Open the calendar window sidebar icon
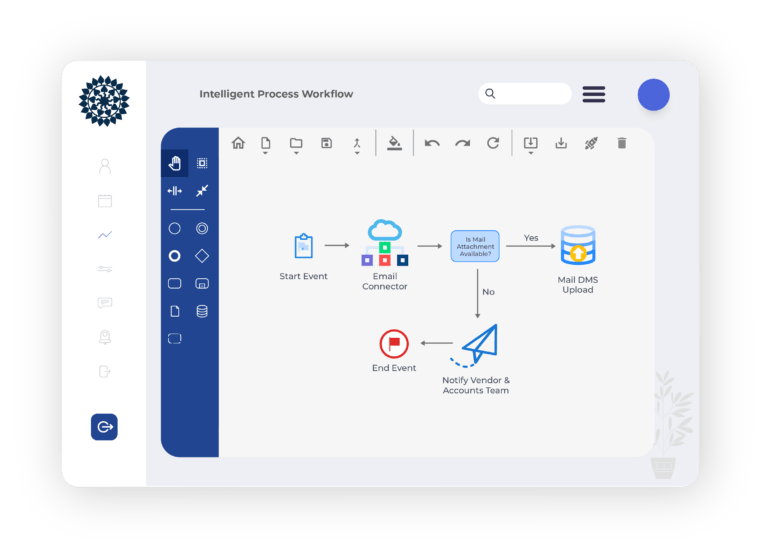Image resolution: width=768 pixels, height=556 pixels. click(105, 201)
